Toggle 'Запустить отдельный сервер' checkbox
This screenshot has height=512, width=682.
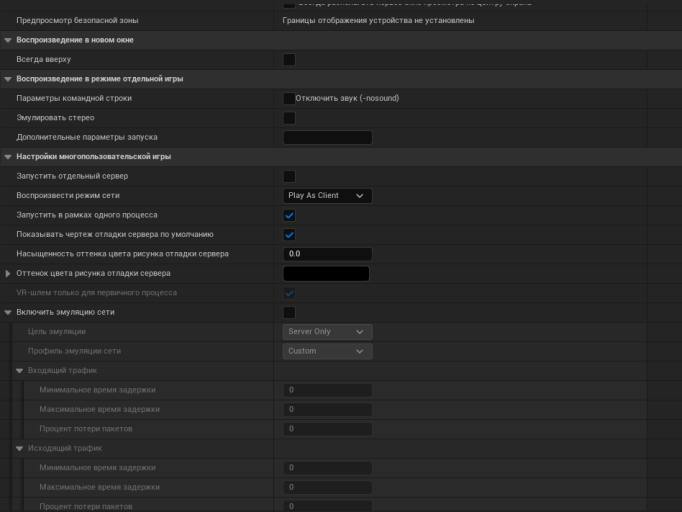289,176
